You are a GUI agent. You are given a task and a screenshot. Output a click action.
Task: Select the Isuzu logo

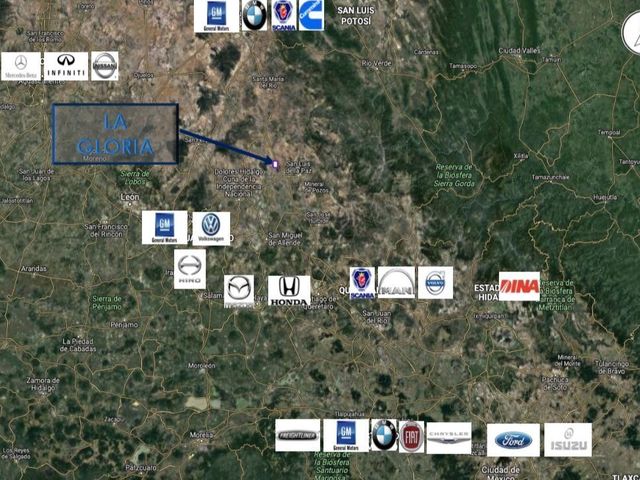click(x=568, y=440)
